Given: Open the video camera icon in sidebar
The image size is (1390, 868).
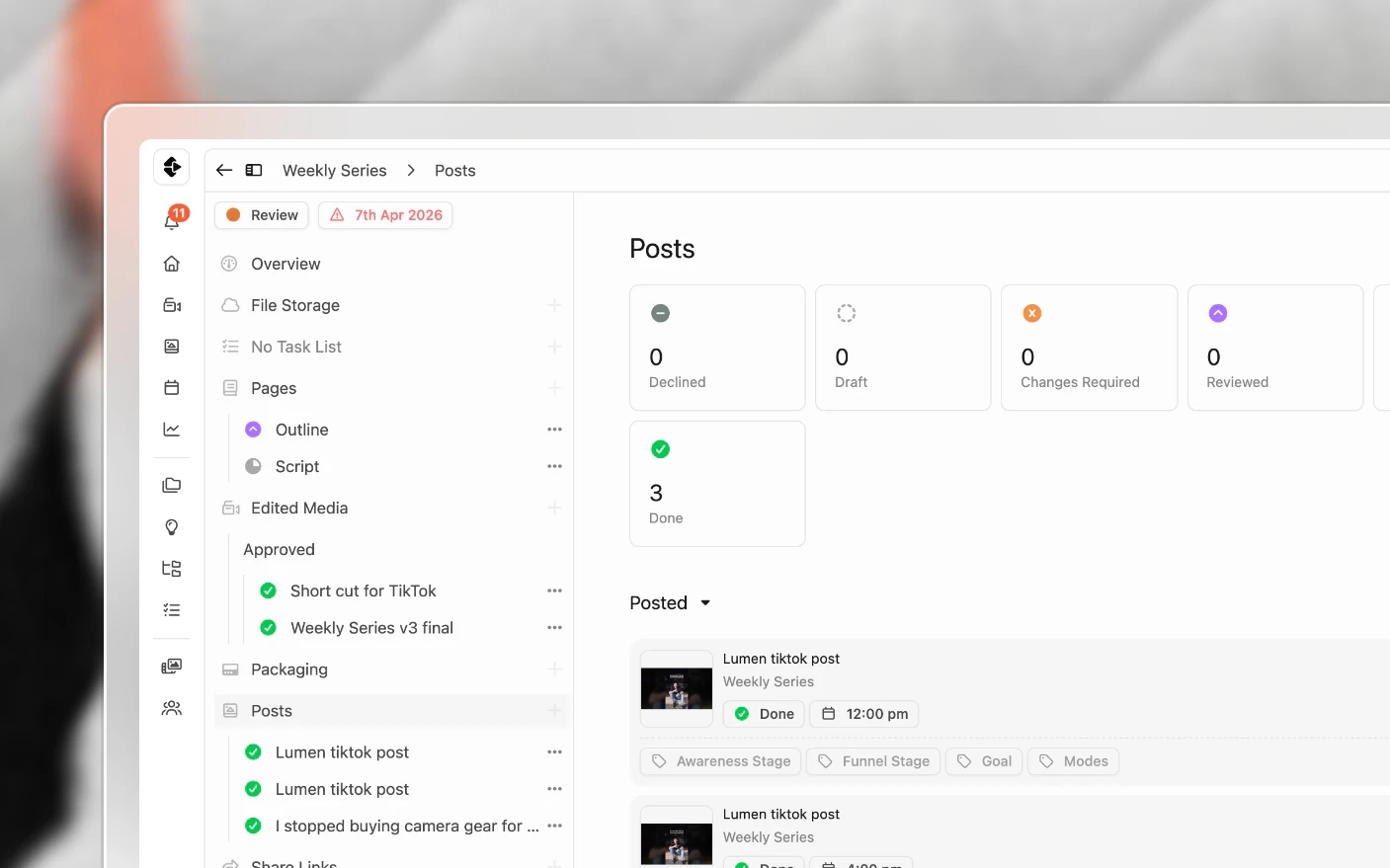Looking at the screenshot, I should pos(172,305).
